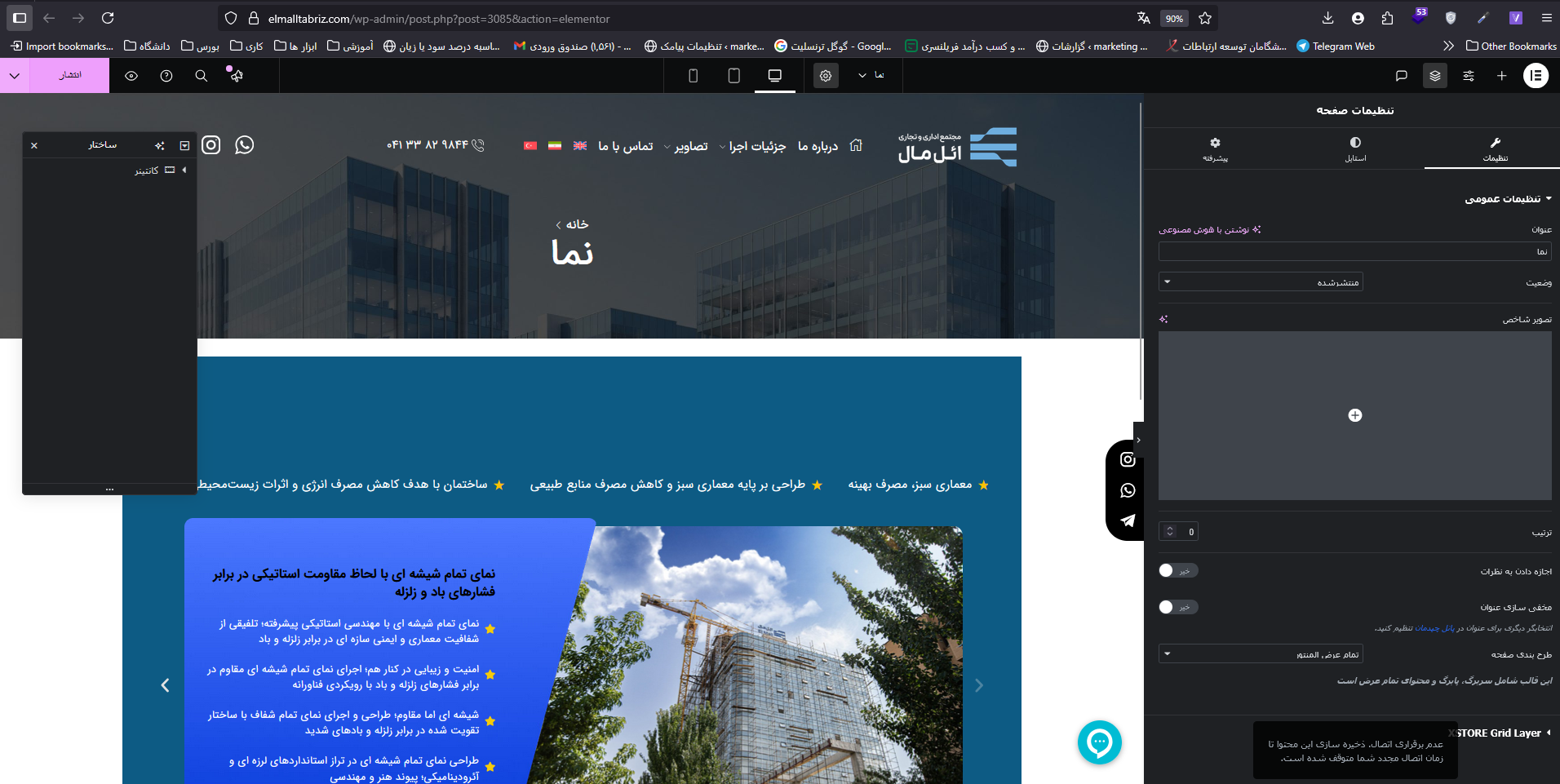The width and height of the screenshot is (1560, 784).
Task: Click the Elementor logo menu icon
Action: (1536, 76)
